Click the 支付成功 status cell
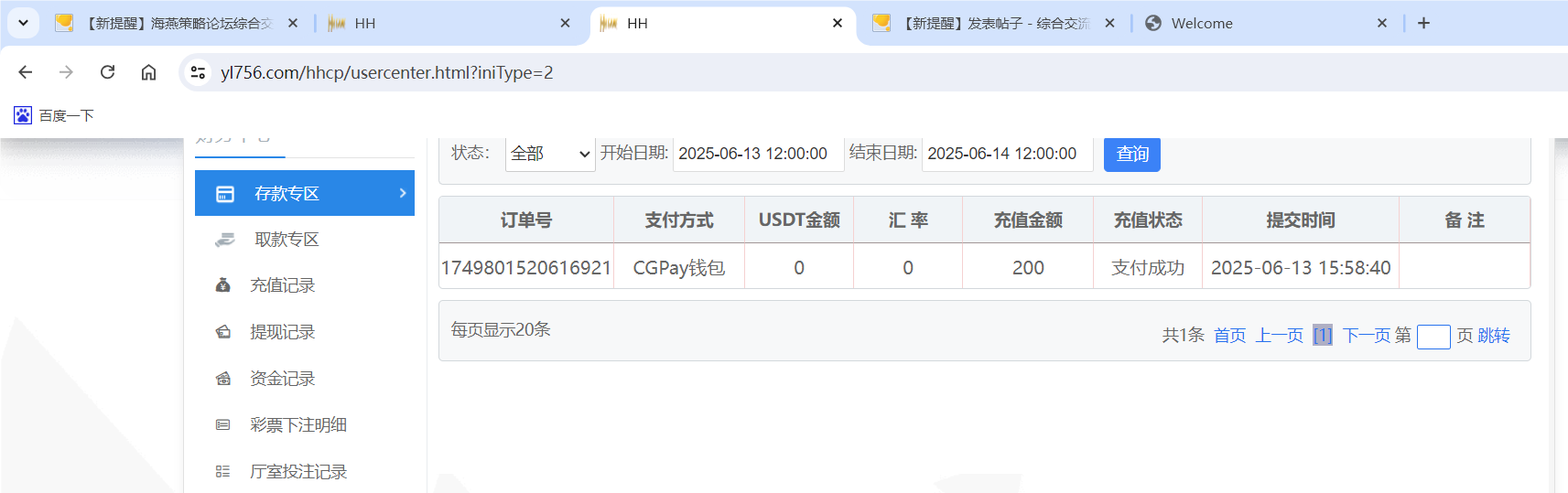Viewport: 1568px width, 493px height. tap(1148, 267)
